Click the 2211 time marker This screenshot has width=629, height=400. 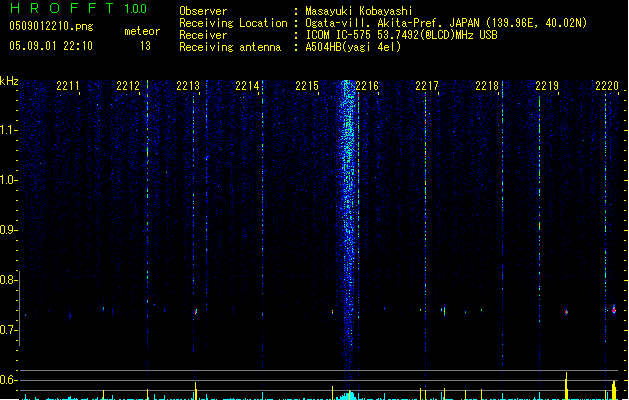click(x=68, y=86)
